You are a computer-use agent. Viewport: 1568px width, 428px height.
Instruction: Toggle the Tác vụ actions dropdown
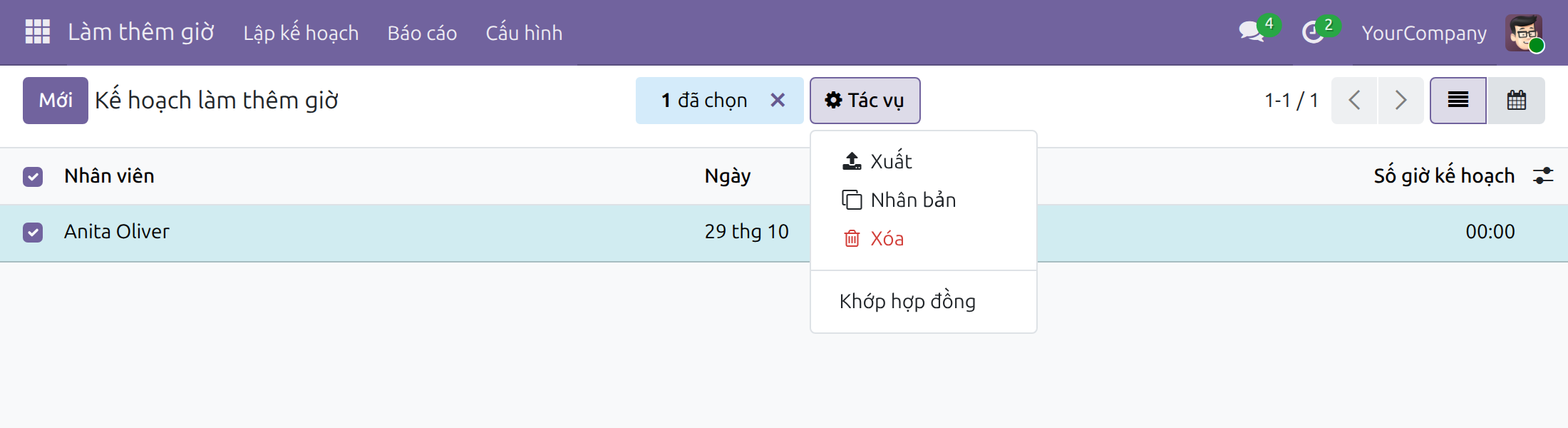865,101
